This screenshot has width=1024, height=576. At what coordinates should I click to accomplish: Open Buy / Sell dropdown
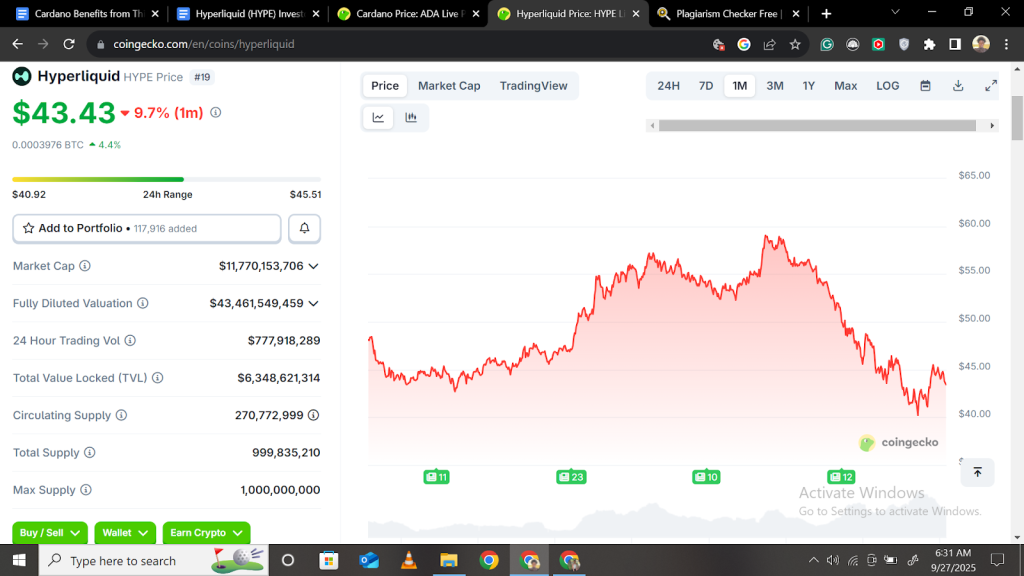[x=50, y=533]
